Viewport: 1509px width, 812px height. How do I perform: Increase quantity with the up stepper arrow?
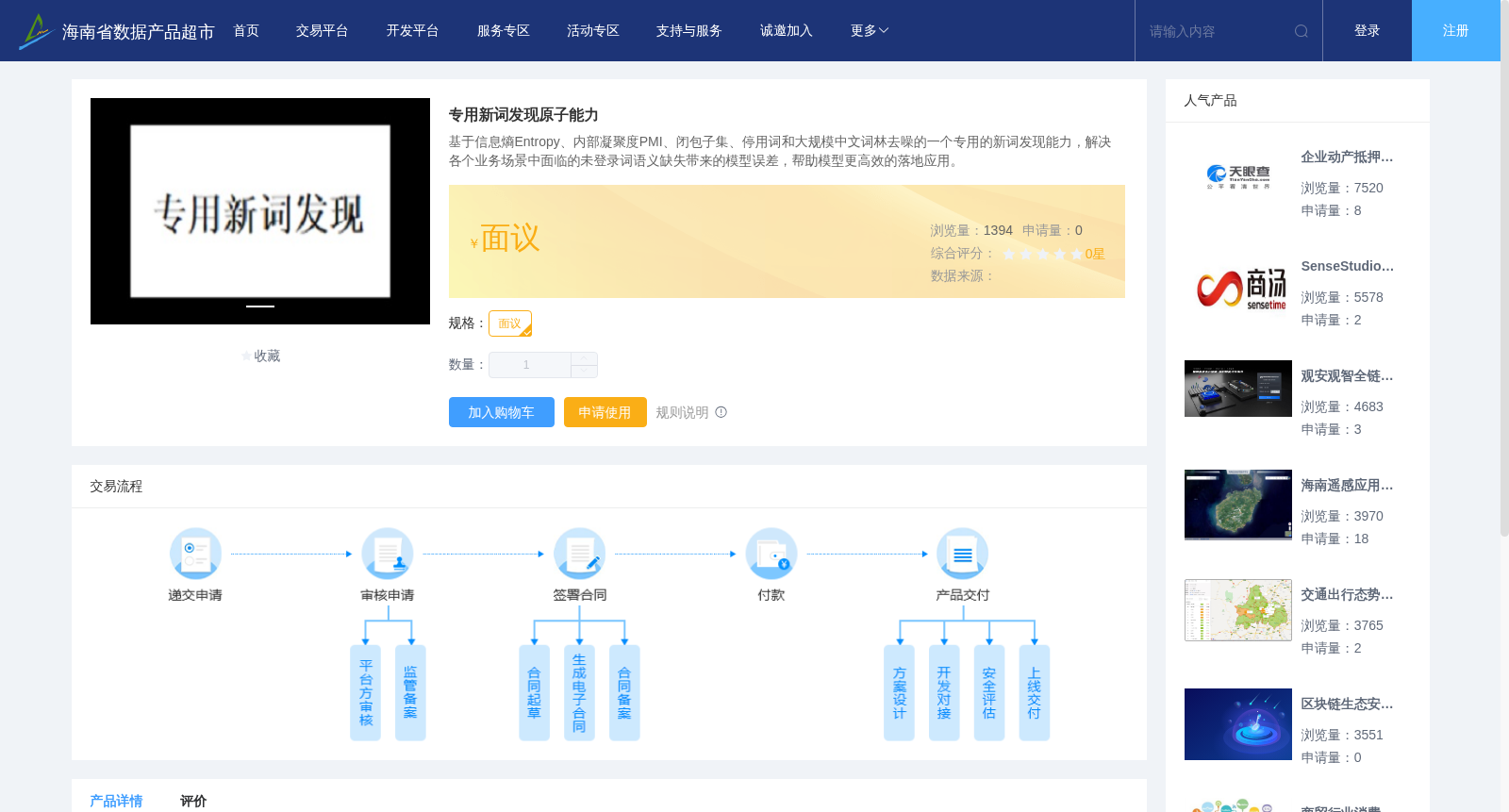pos(584,358)
